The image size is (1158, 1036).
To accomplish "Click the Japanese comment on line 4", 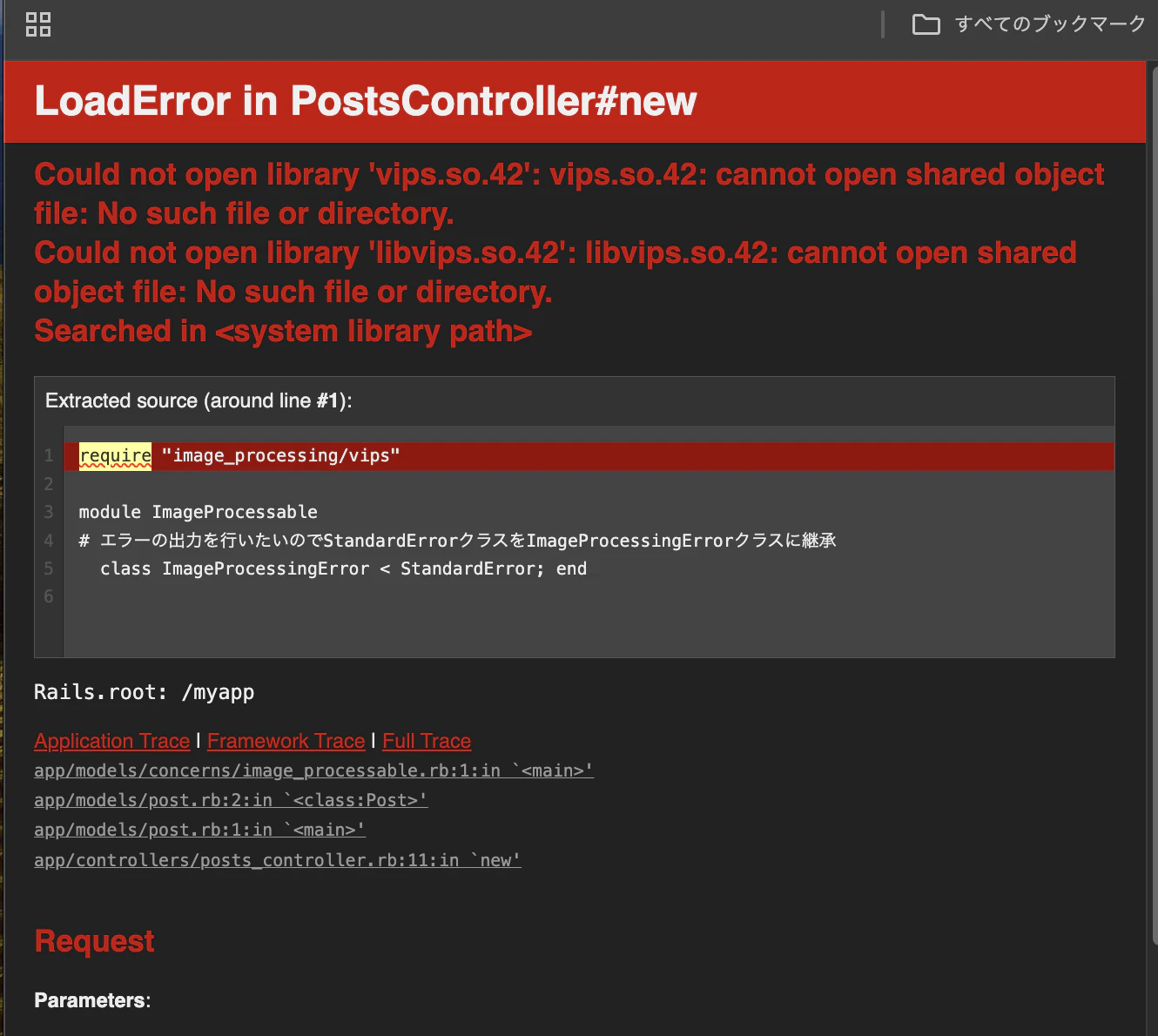I will tap(457, 541).
